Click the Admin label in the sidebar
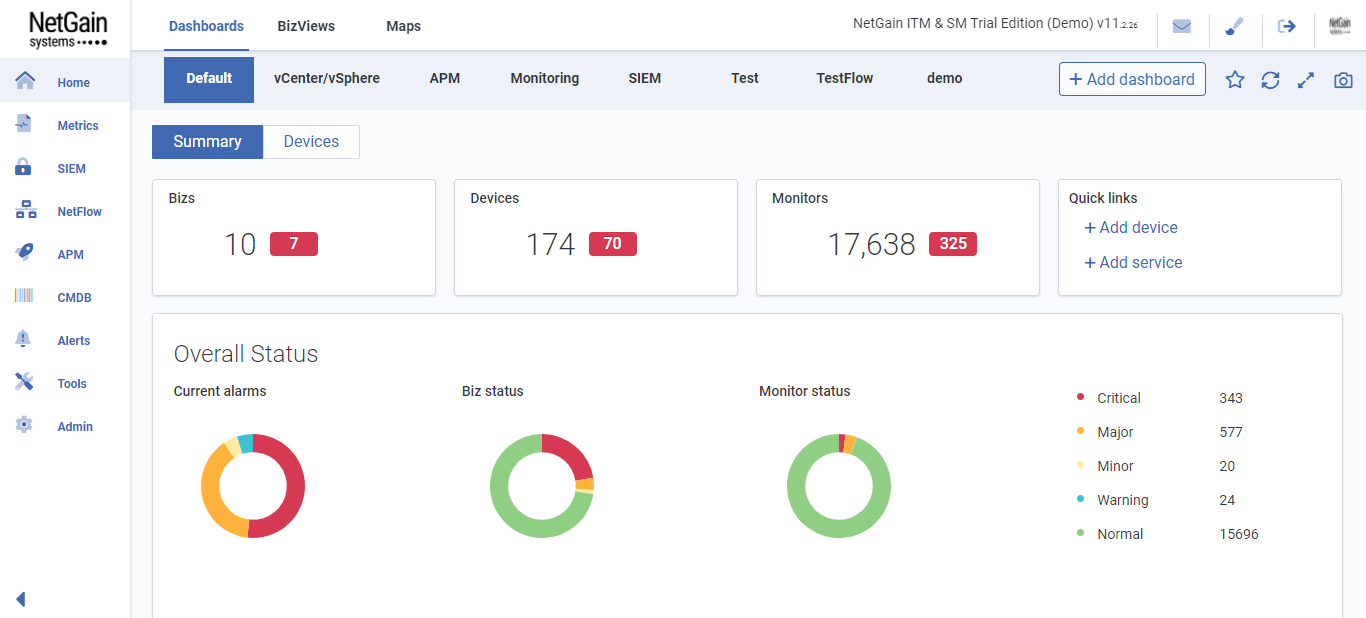Image resolution: width=1366 pixels, height=618 pixels. pos(75,427)
